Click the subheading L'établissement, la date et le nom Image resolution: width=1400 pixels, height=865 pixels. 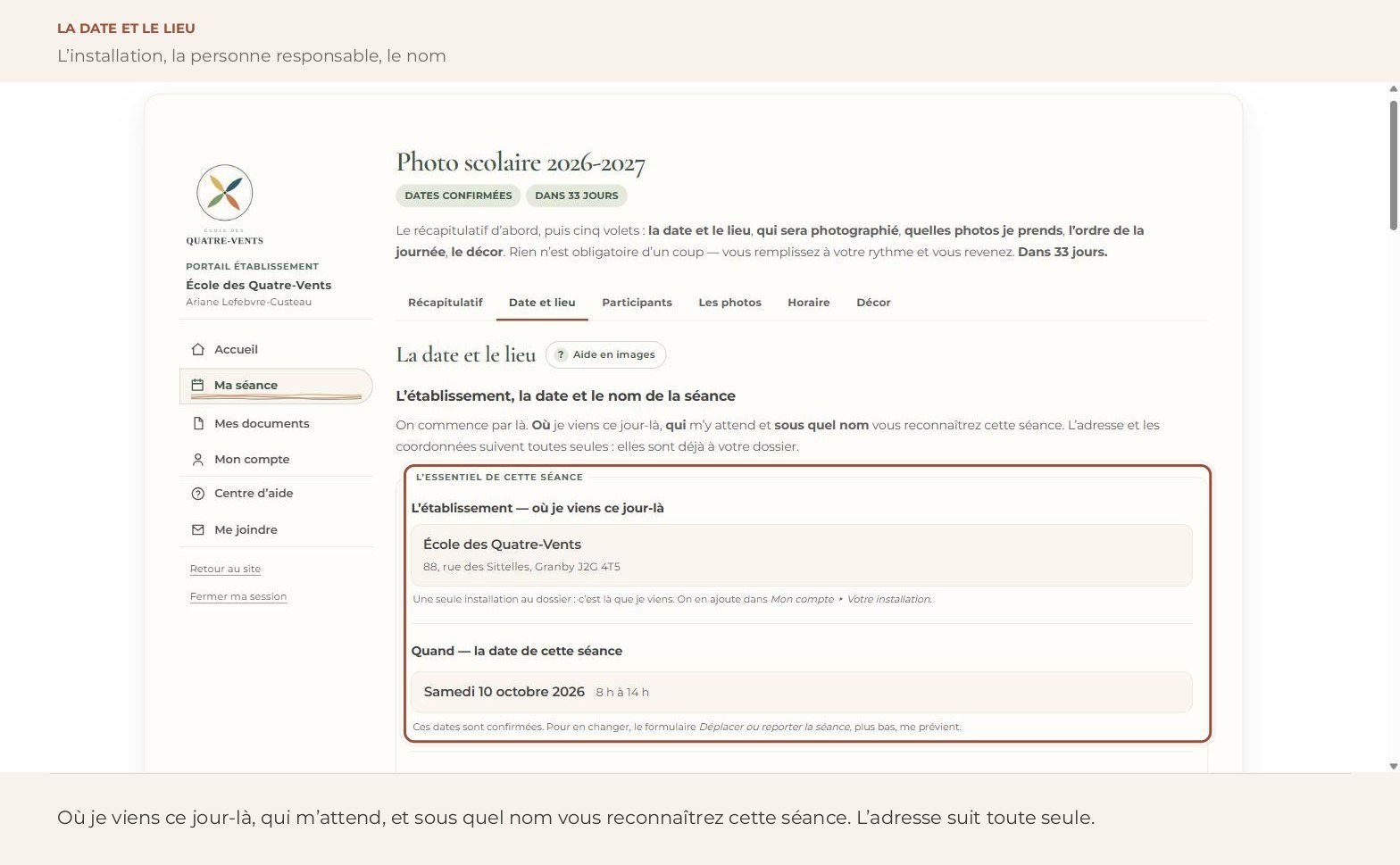[x=566, y=396]
